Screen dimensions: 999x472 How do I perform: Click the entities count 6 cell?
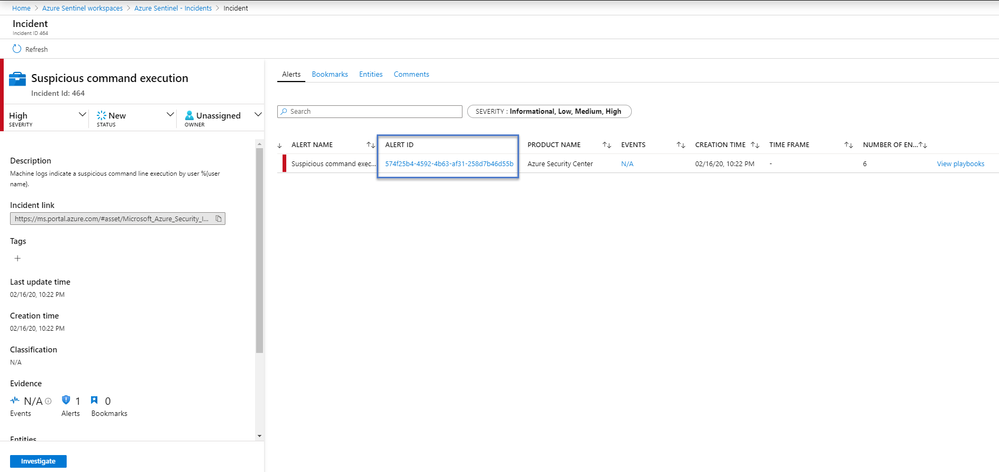point(865,164)
